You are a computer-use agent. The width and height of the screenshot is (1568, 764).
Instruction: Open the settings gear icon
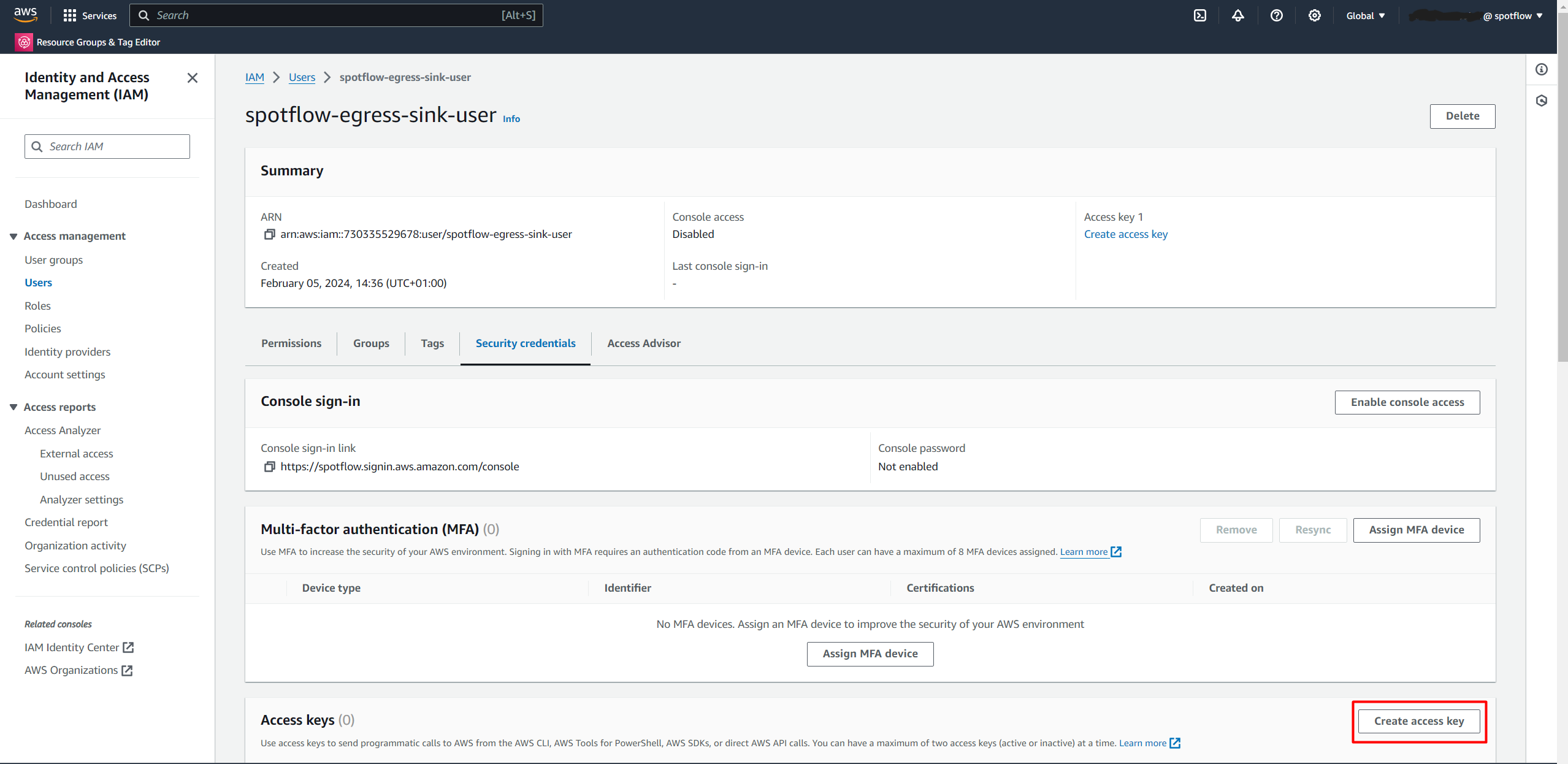pyautogui.click(x=1314, y=15)
